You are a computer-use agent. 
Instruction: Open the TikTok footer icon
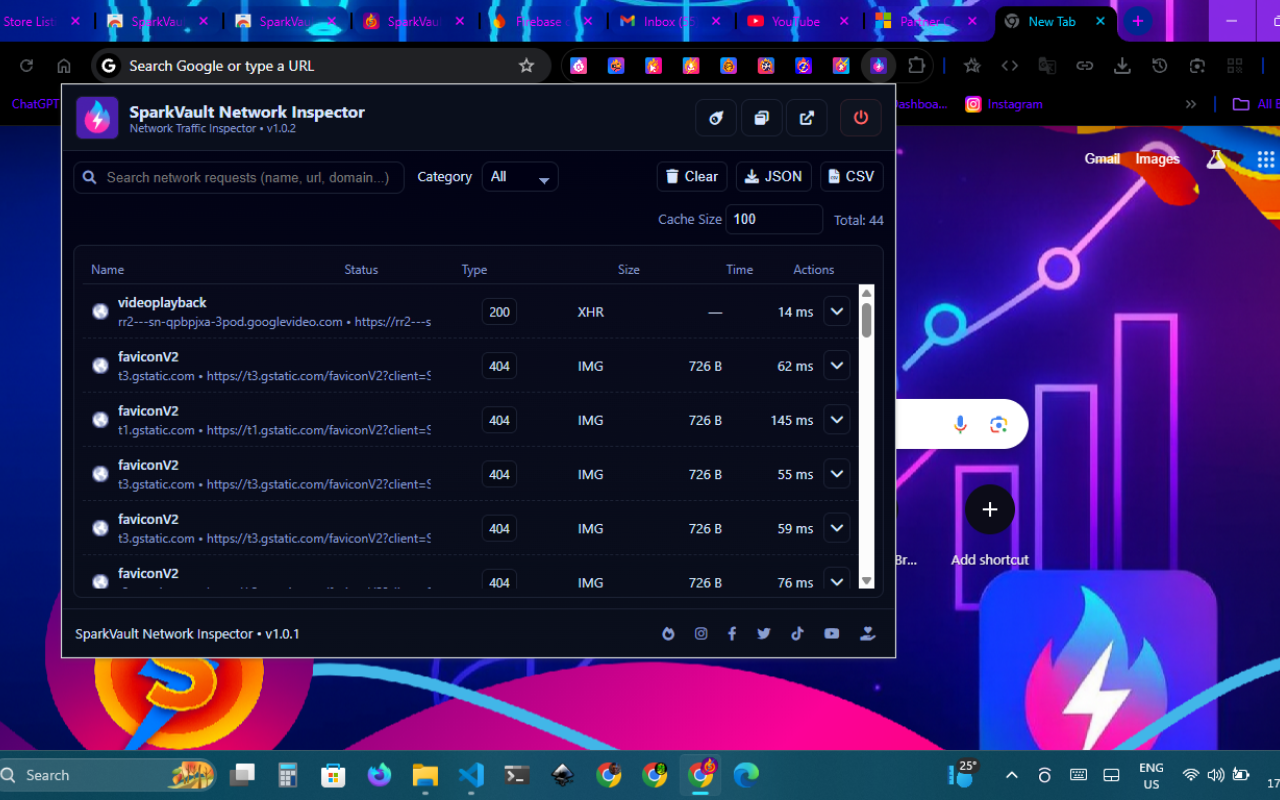797,634
